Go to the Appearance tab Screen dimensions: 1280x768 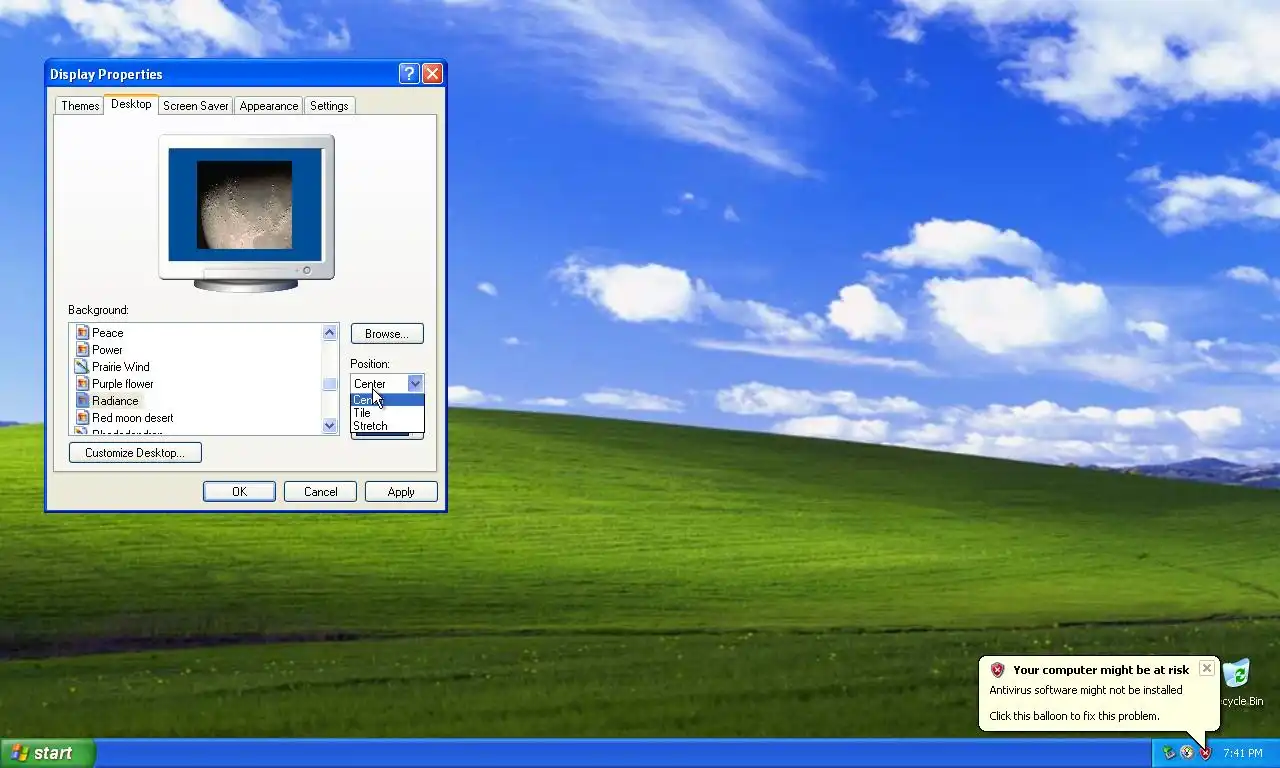click(x=268, y=106)
